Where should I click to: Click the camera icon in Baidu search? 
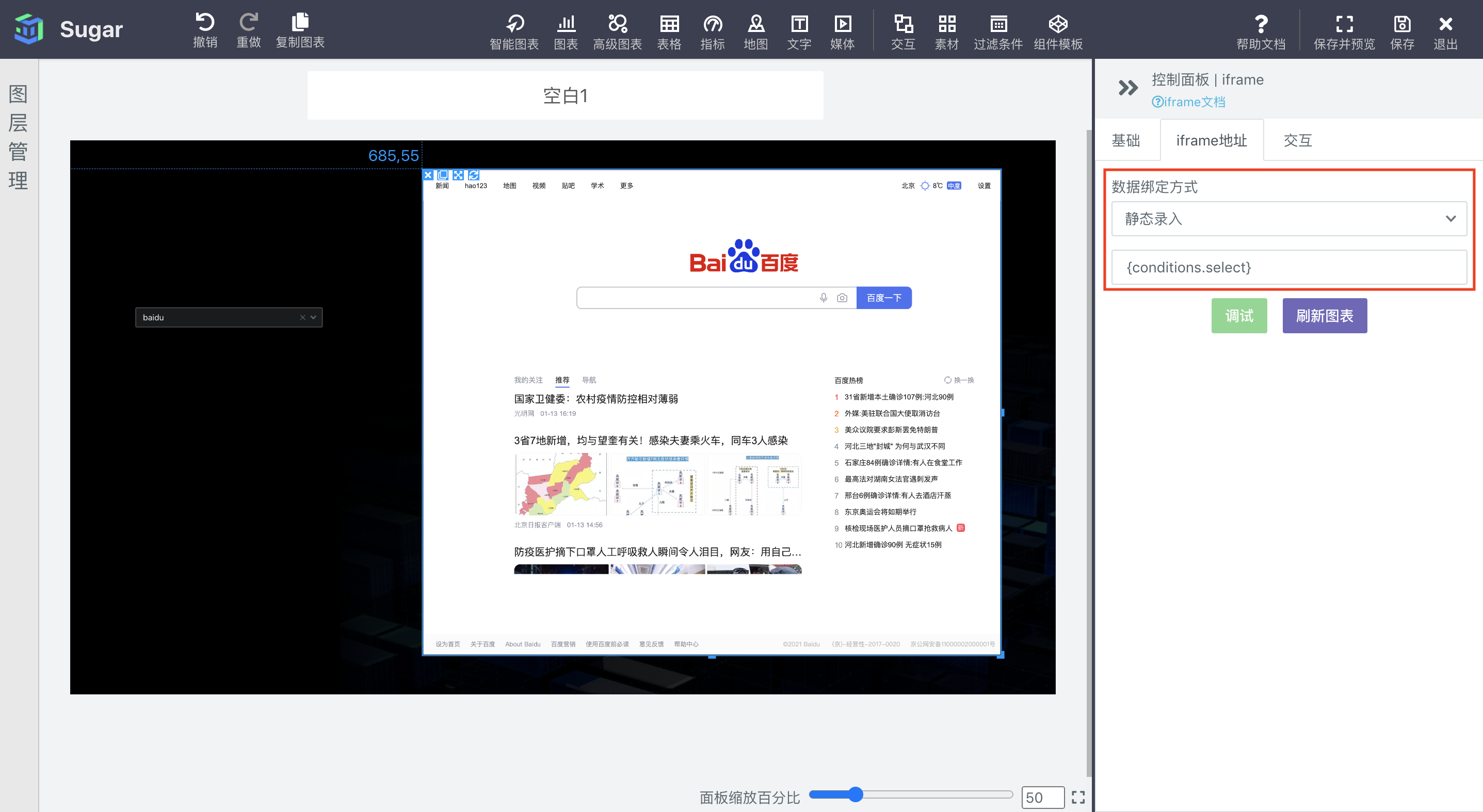click(842, 298)
